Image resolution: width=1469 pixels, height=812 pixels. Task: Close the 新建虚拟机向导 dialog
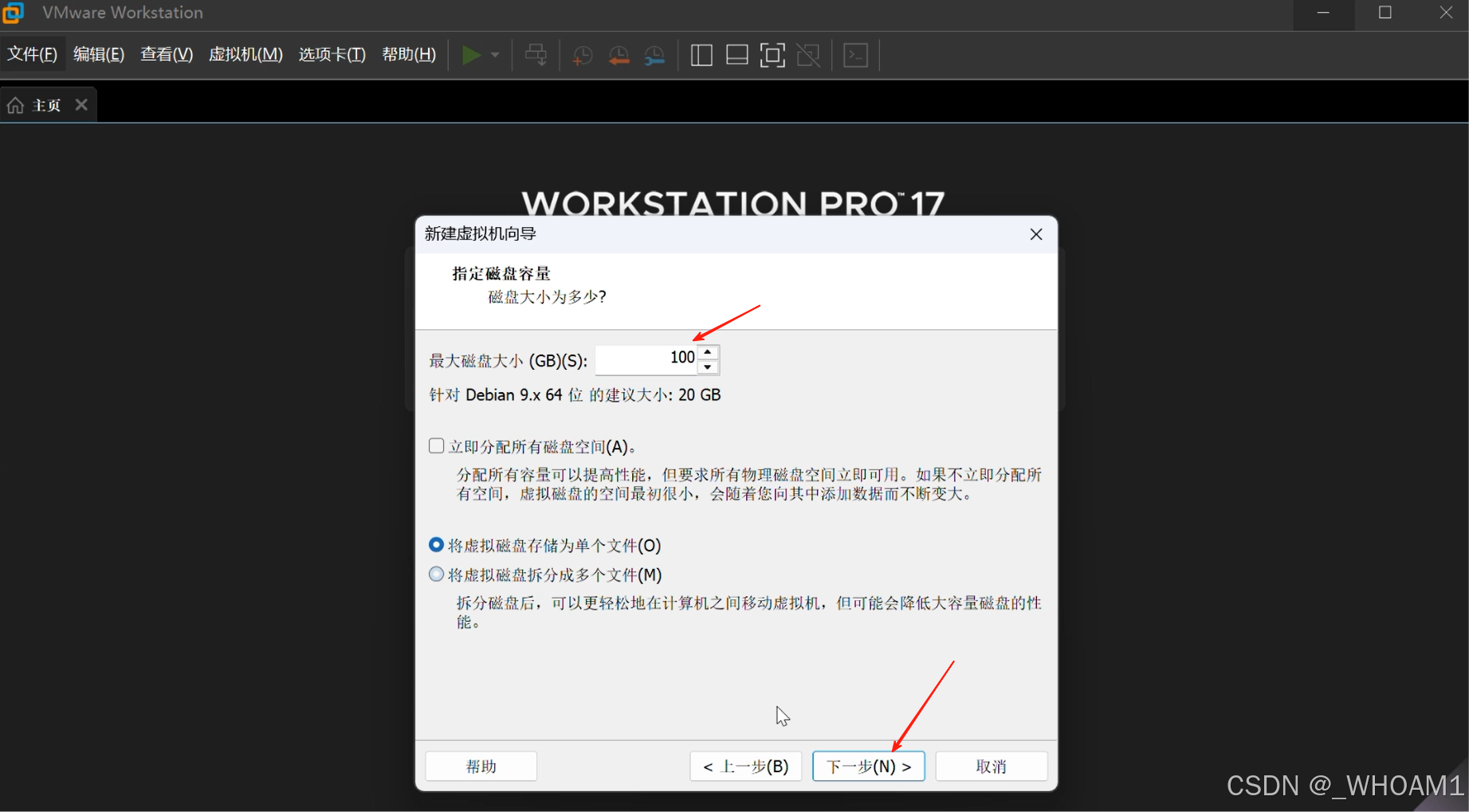pyautogui.click(x=1036, y=234)
